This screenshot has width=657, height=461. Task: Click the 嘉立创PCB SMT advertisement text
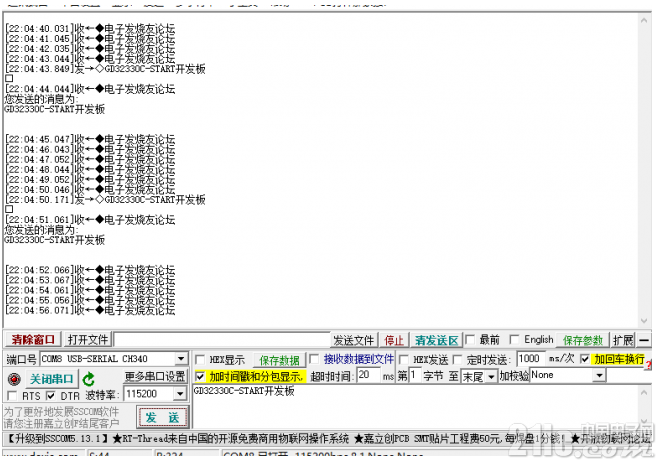[460, 439]
